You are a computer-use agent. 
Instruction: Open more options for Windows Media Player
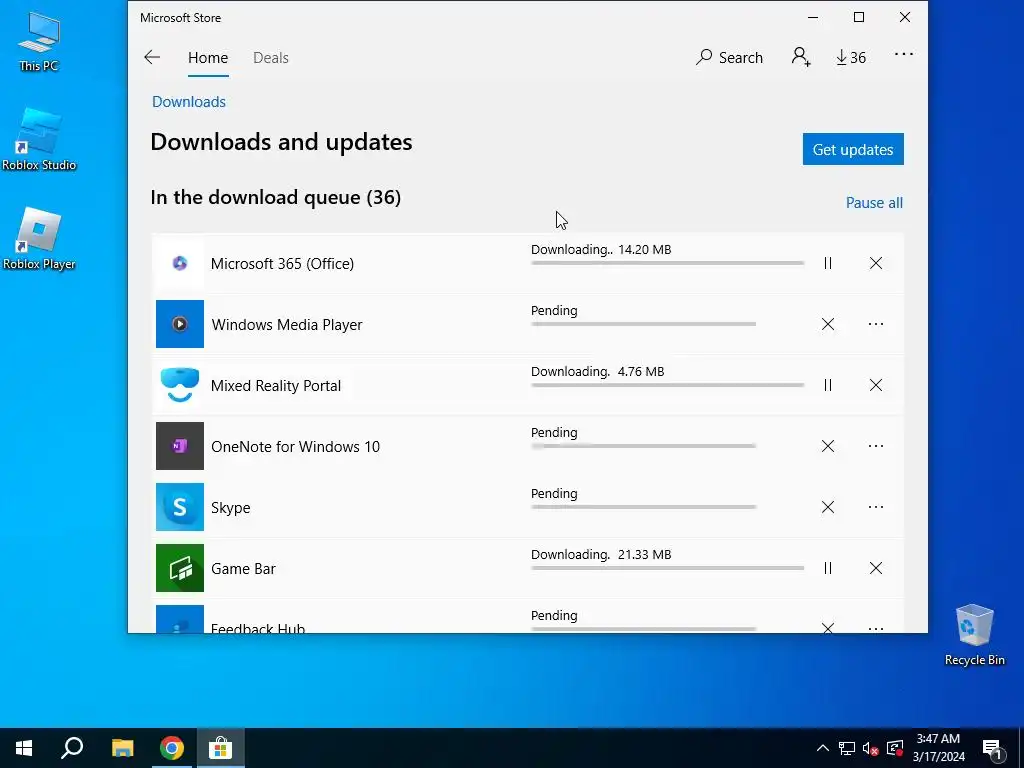(876, 324)
